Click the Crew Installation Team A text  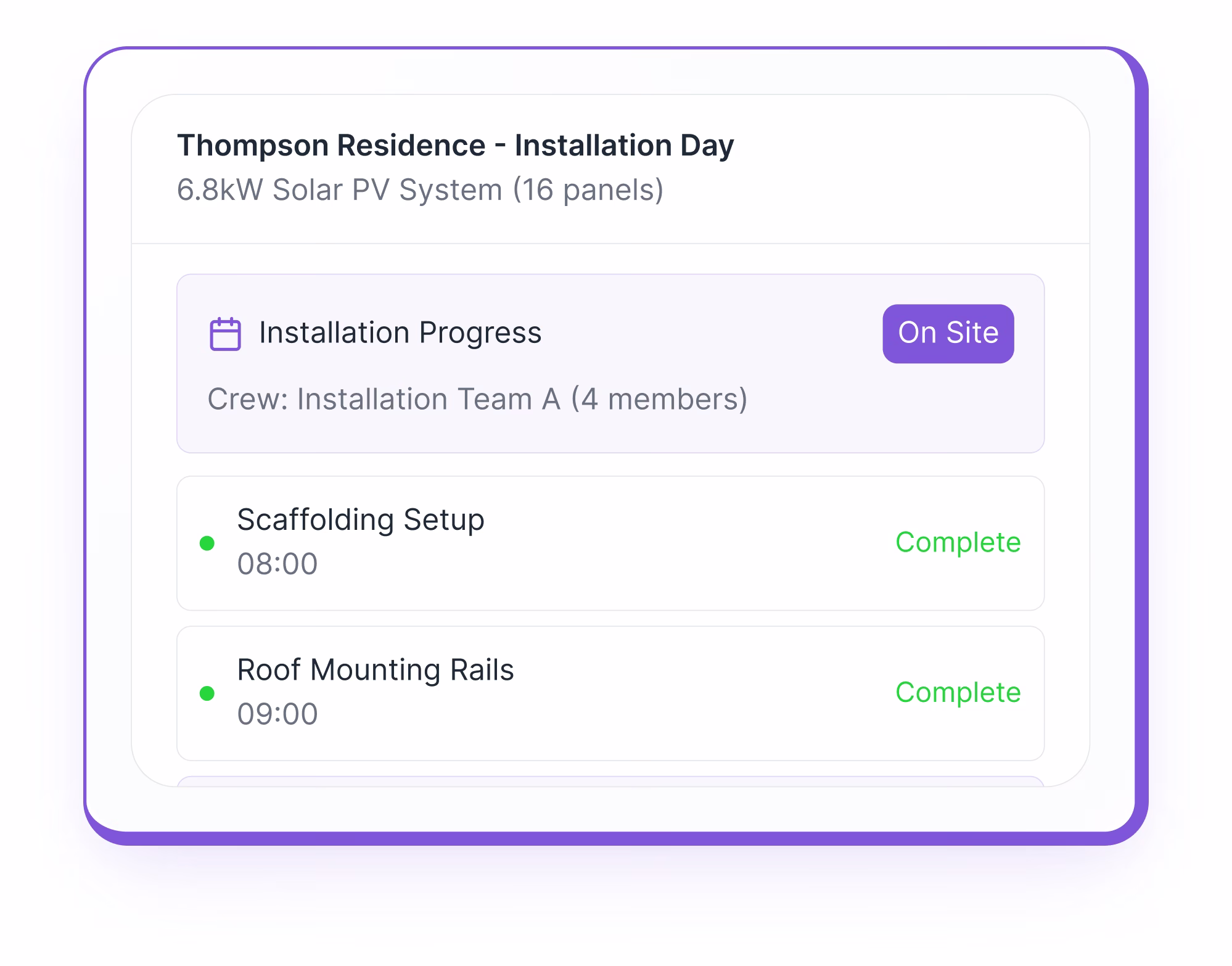[x=478, y=399]
